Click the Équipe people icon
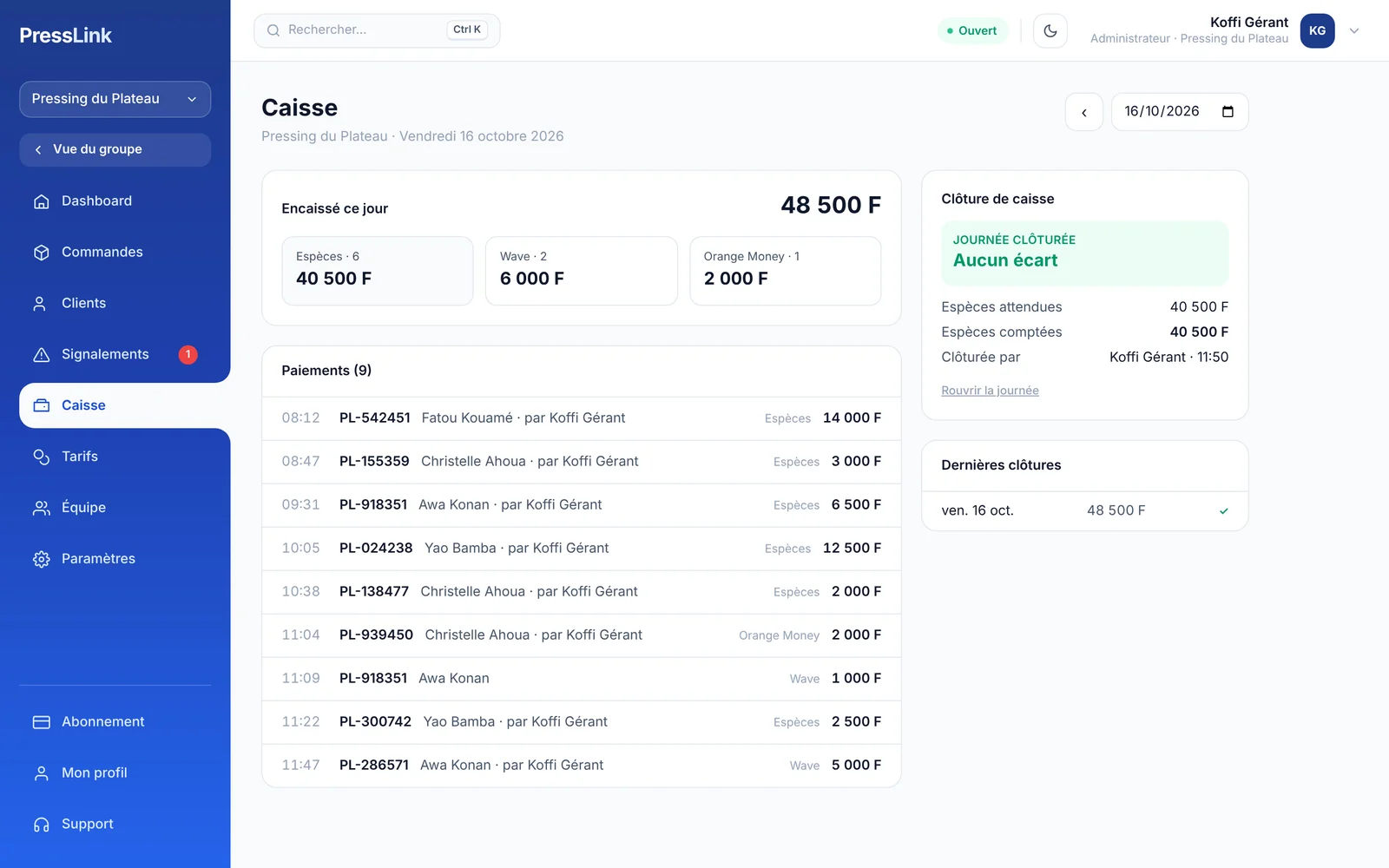Screen dimensions: 1389x868 41,508
